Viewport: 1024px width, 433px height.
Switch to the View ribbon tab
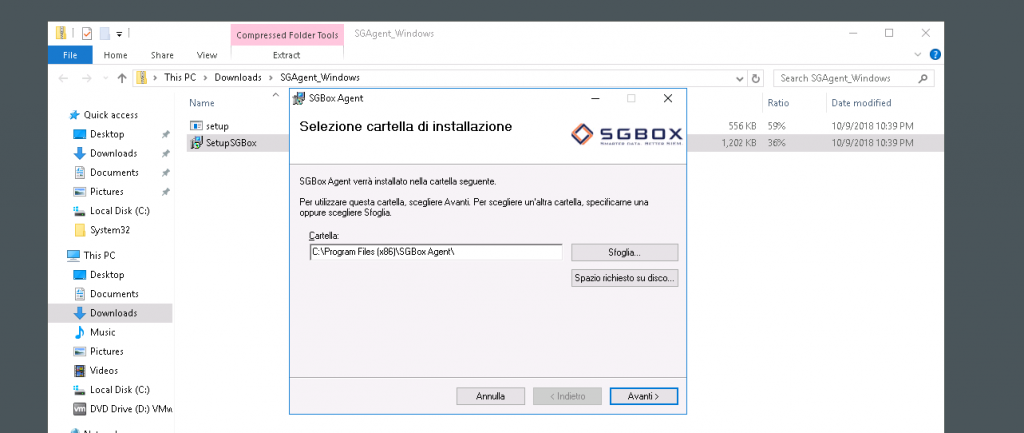(207, 55)
